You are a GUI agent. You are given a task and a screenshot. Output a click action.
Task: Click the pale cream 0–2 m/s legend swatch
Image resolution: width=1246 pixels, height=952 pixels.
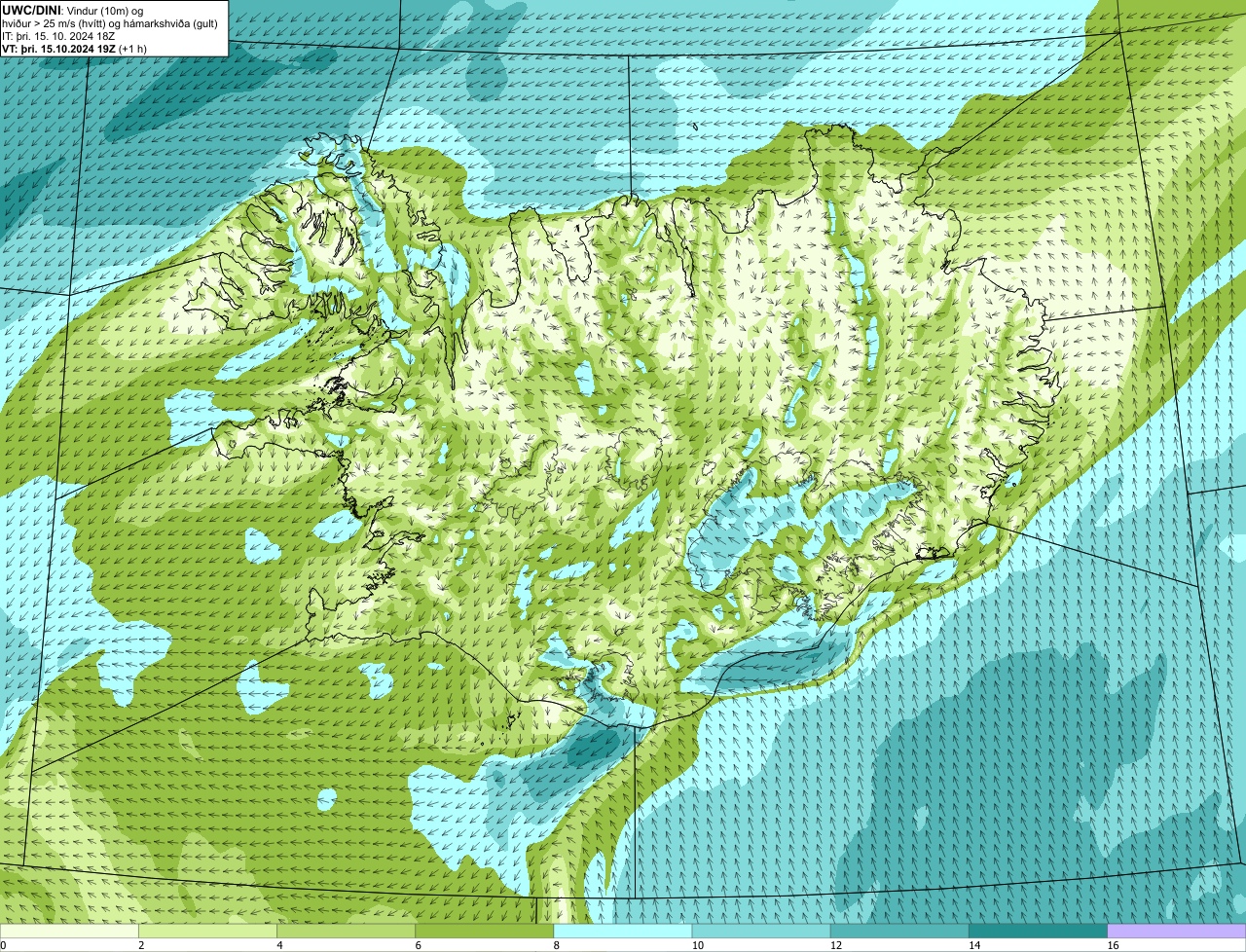[69, 931]
